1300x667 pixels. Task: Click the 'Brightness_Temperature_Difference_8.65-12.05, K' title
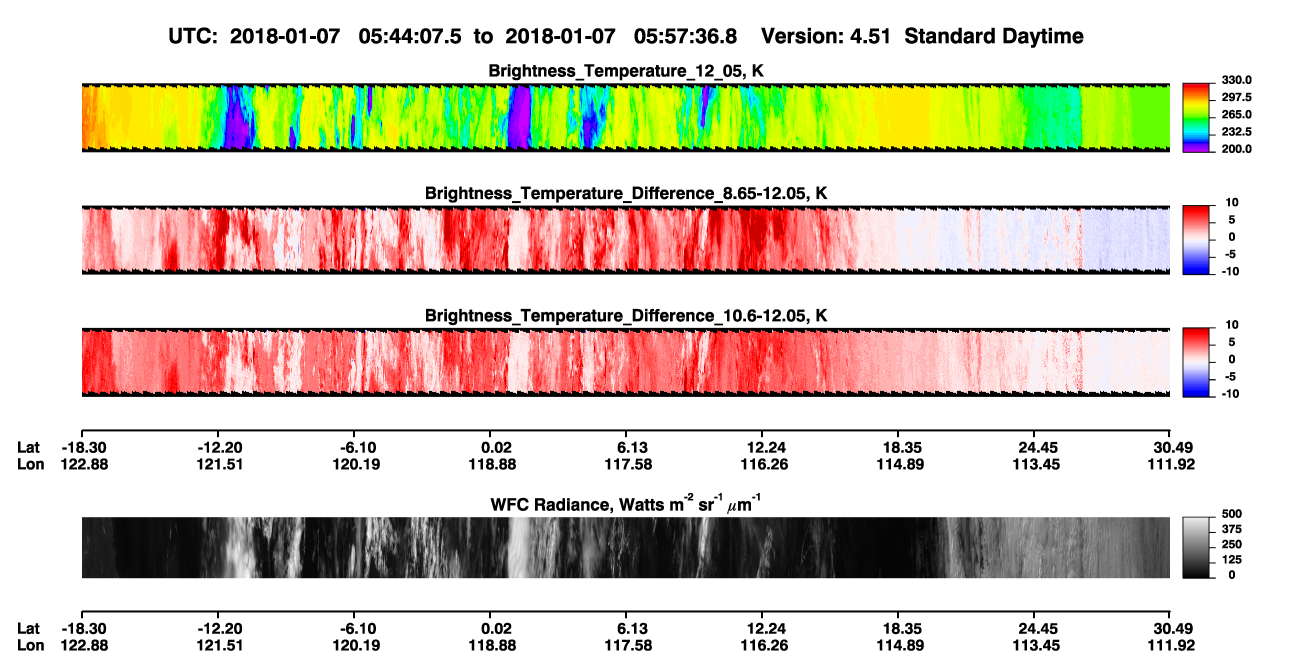pos(626,193)
